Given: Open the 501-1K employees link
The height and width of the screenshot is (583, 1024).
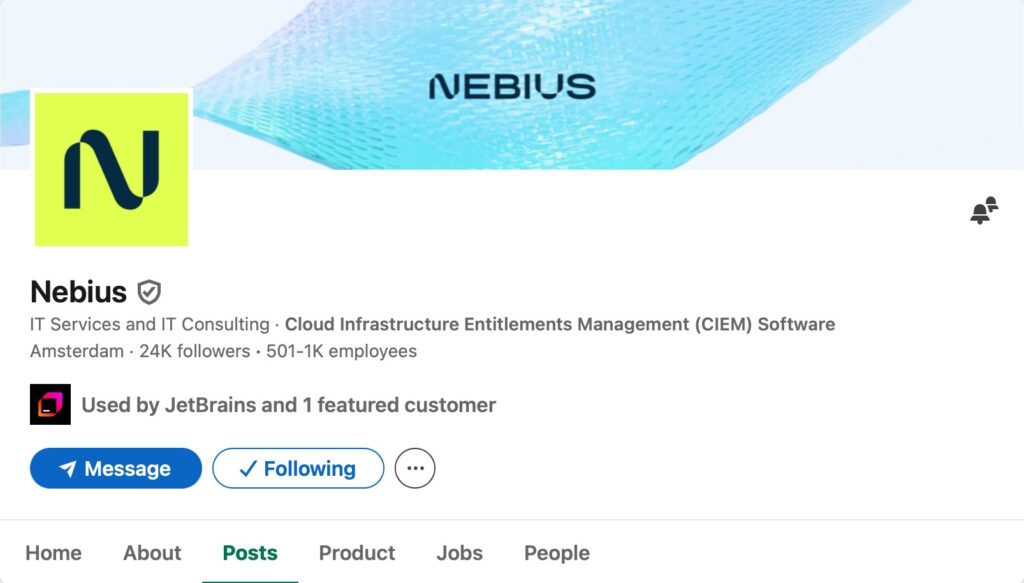Looking at the screenshot, I should pos(341,351).
